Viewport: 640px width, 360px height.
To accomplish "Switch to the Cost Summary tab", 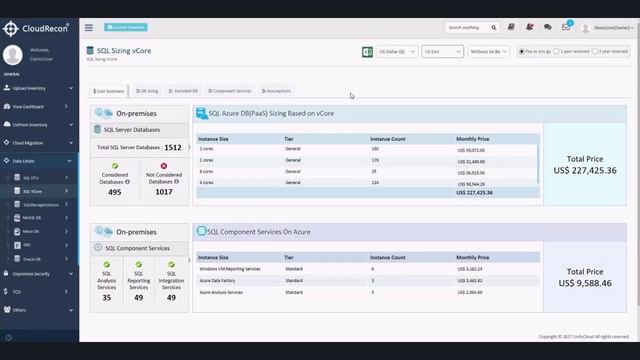I will [x=109, y=91].
